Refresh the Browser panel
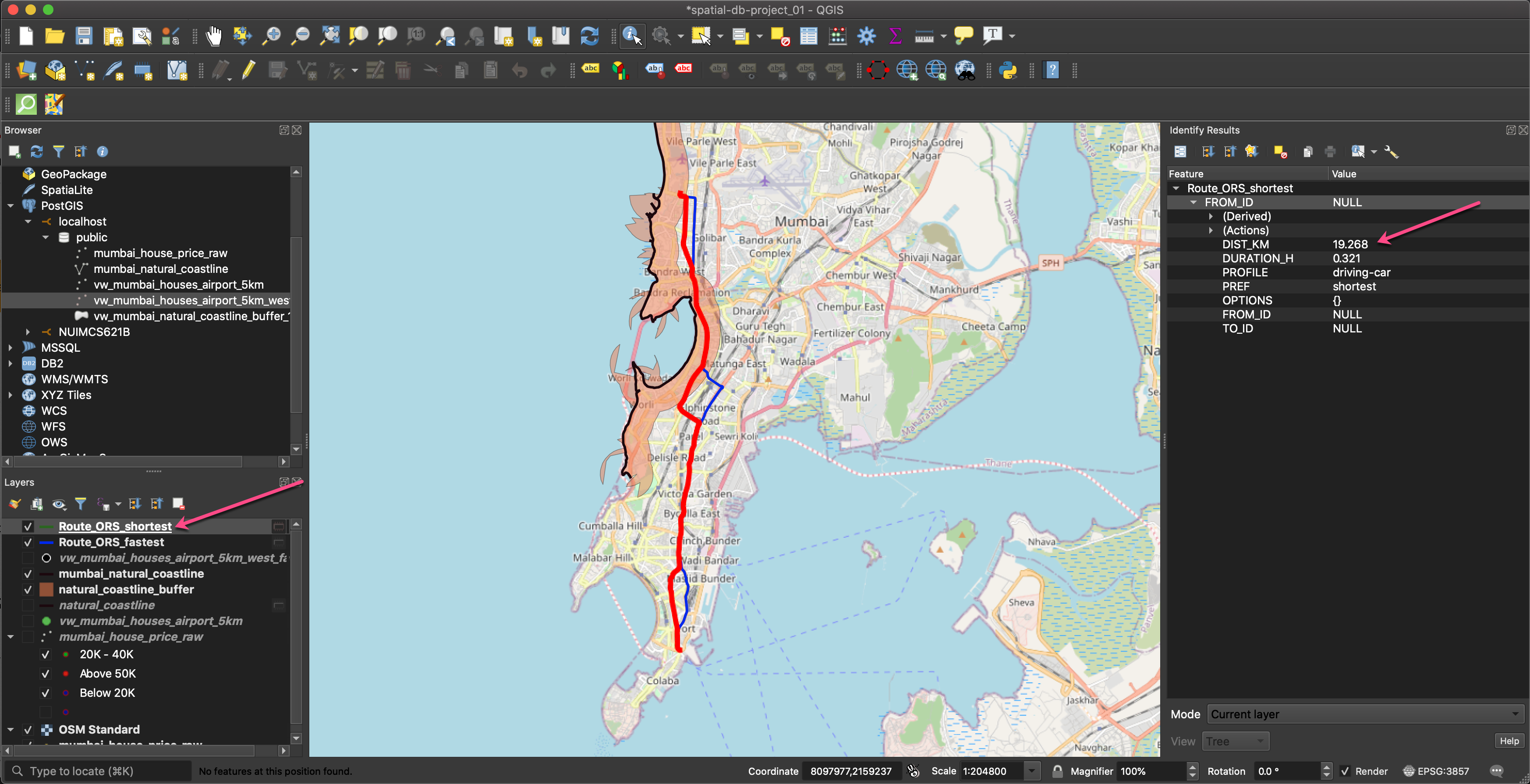This screenshot has width=1530, height=784. (x=37, y=152)
